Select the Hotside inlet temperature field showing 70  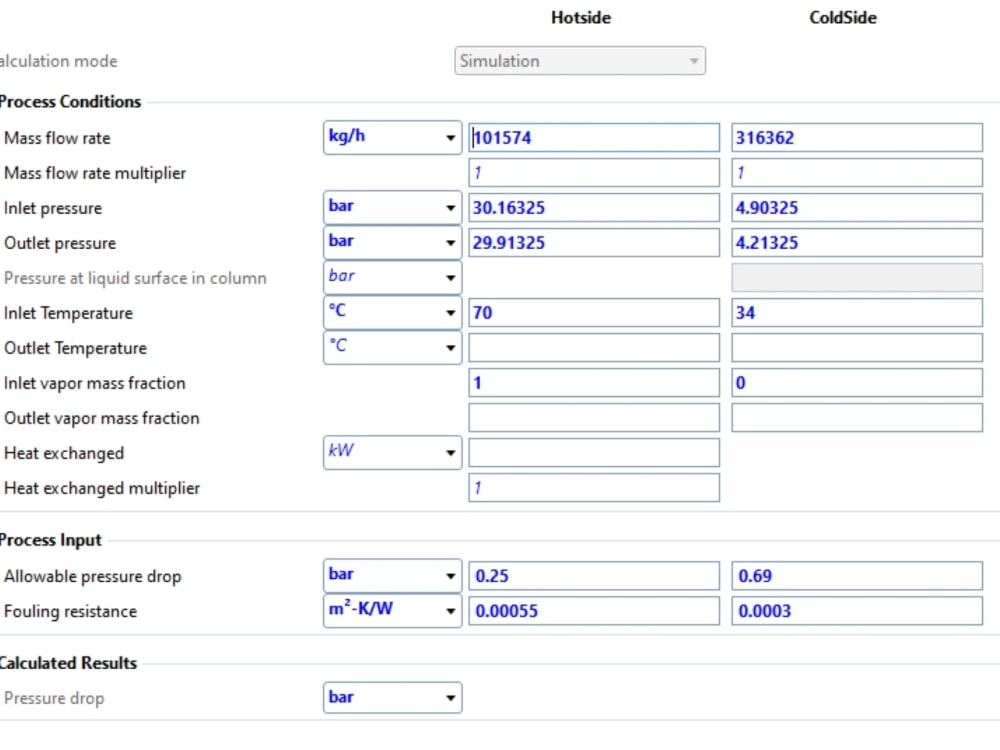pos(594,312)
